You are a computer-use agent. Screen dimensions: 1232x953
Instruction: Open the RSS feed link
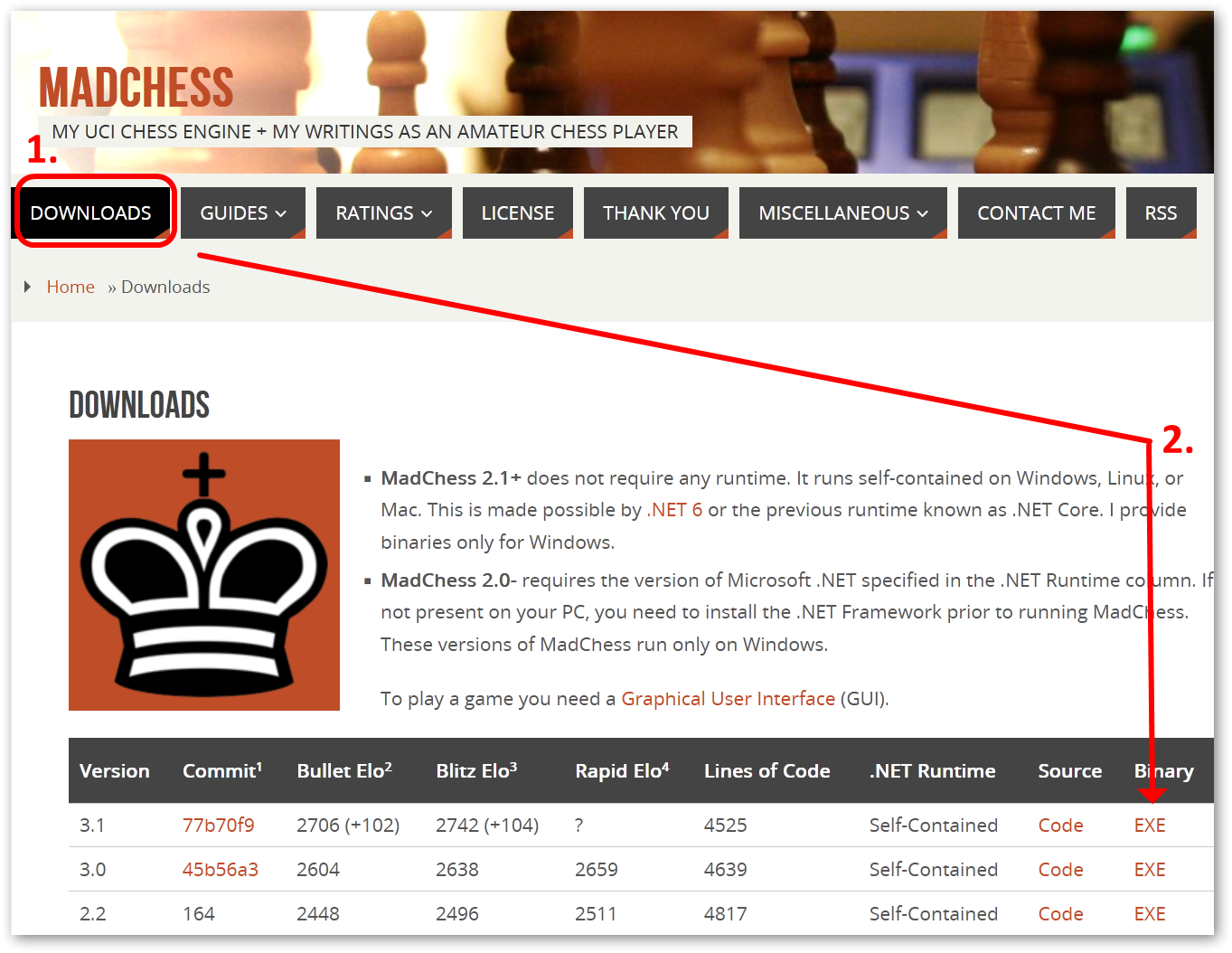[1161, 213]
